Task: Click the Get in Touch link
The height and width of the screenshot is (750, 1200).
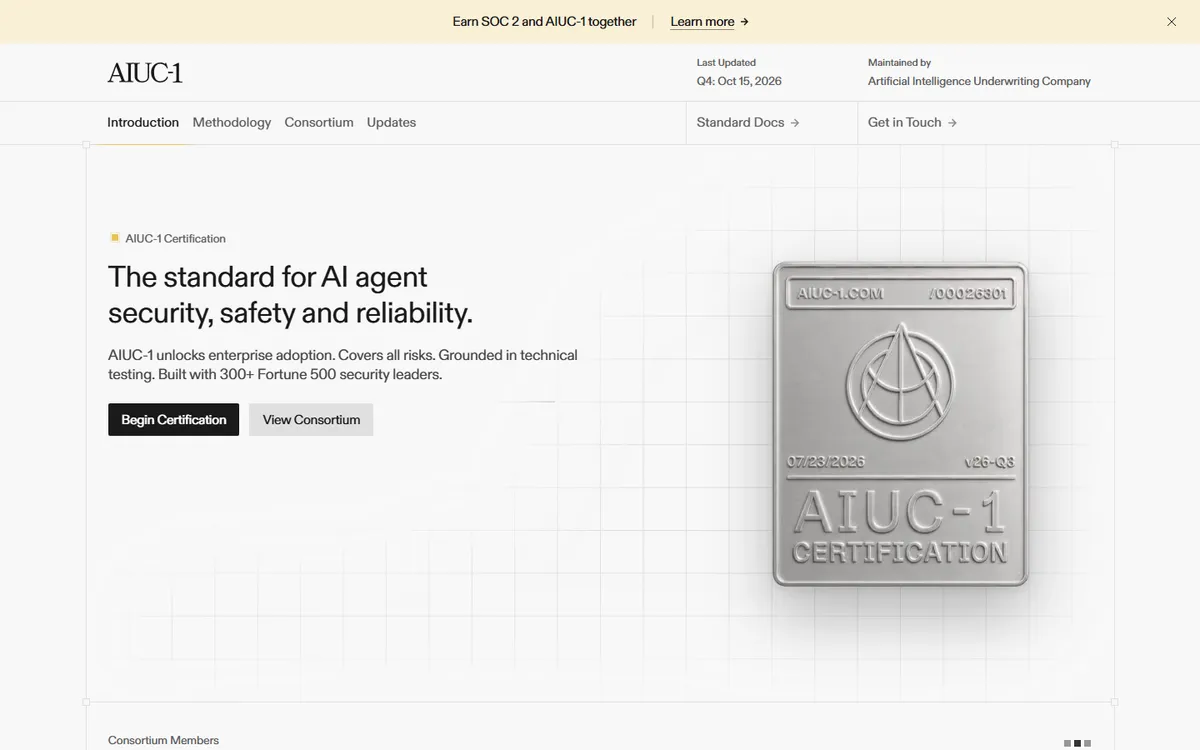Action: pos(912,122)
